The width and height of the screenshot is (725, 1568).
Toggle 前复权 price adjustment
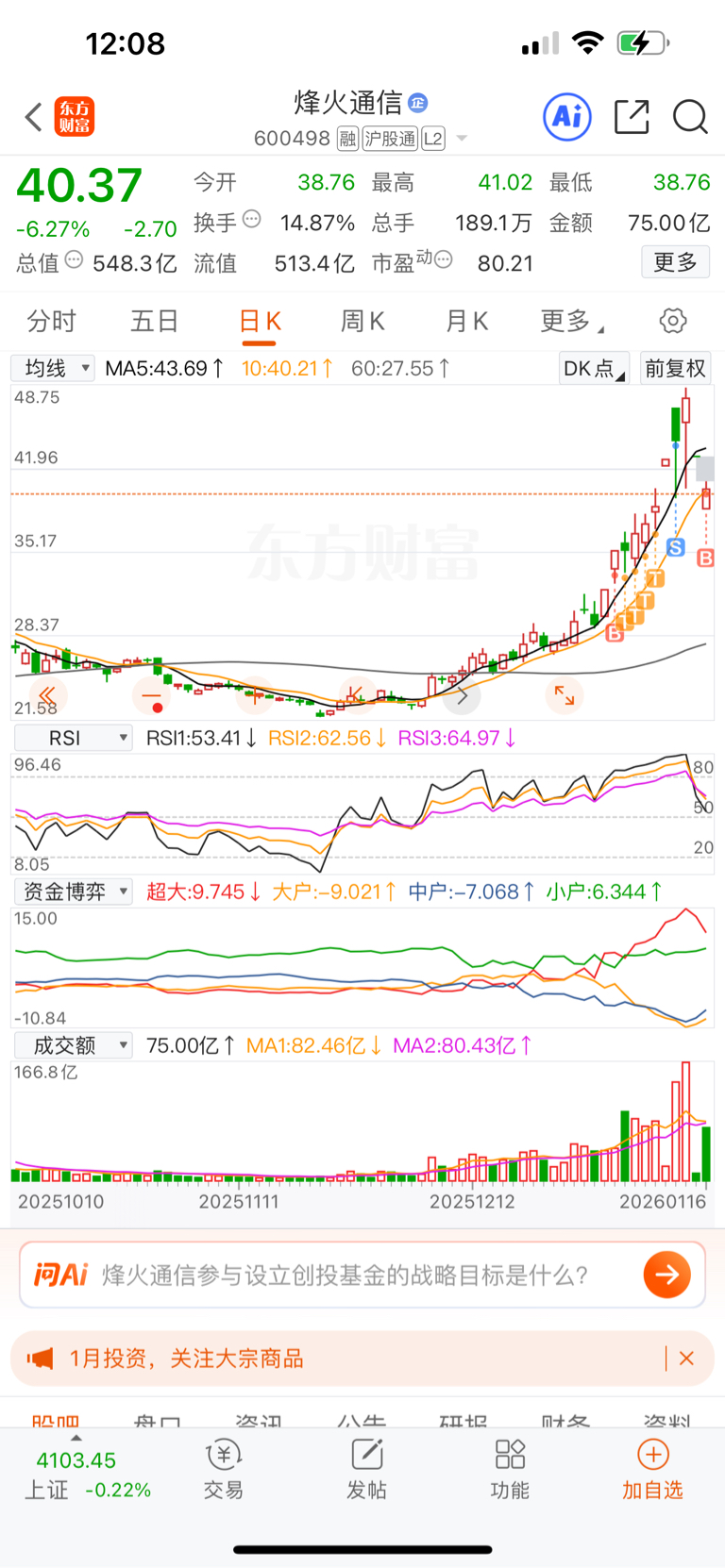point(675,368)
